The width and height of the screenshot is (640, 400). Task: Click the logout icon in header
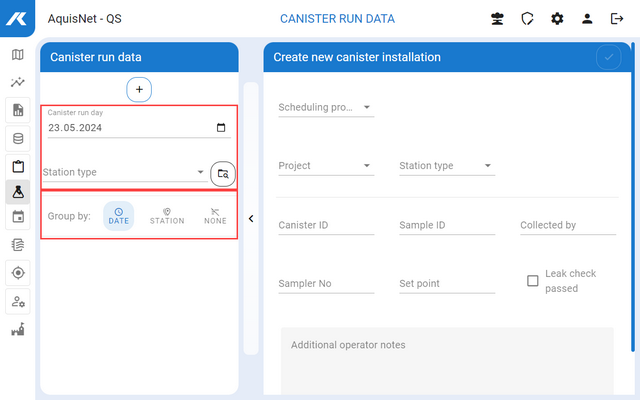(617, 19)
